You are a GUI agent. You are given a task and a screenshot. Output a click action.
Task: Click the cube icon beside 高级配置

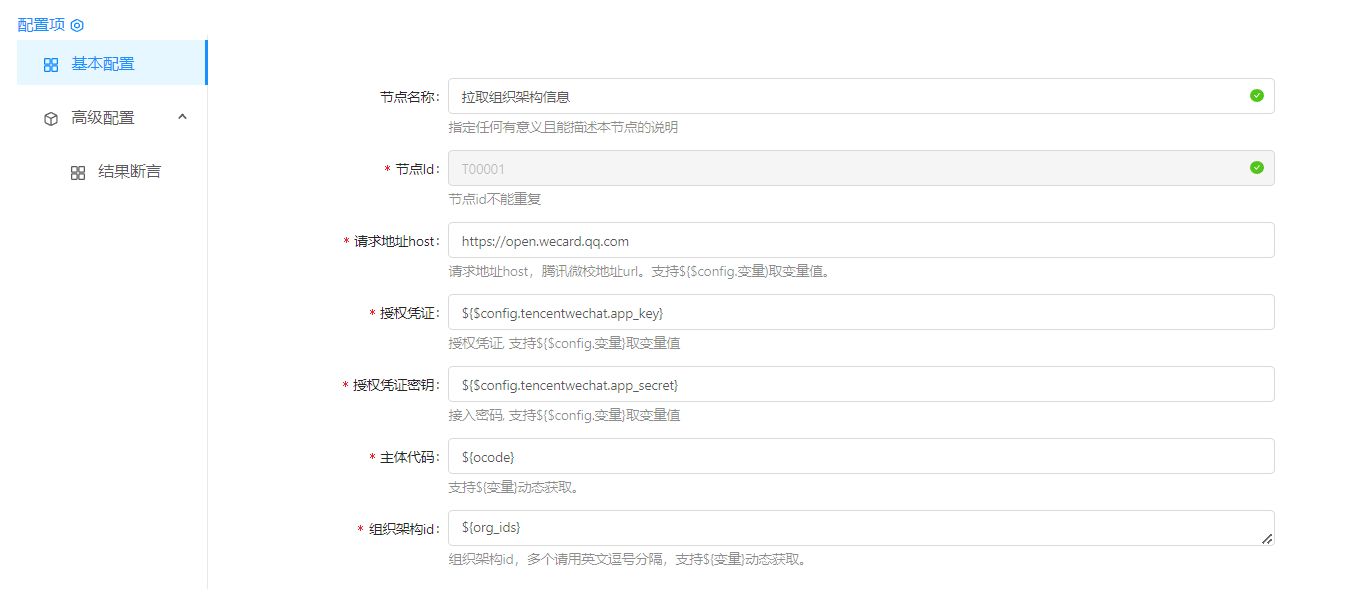pyautogui.click(x=51, y=118)
